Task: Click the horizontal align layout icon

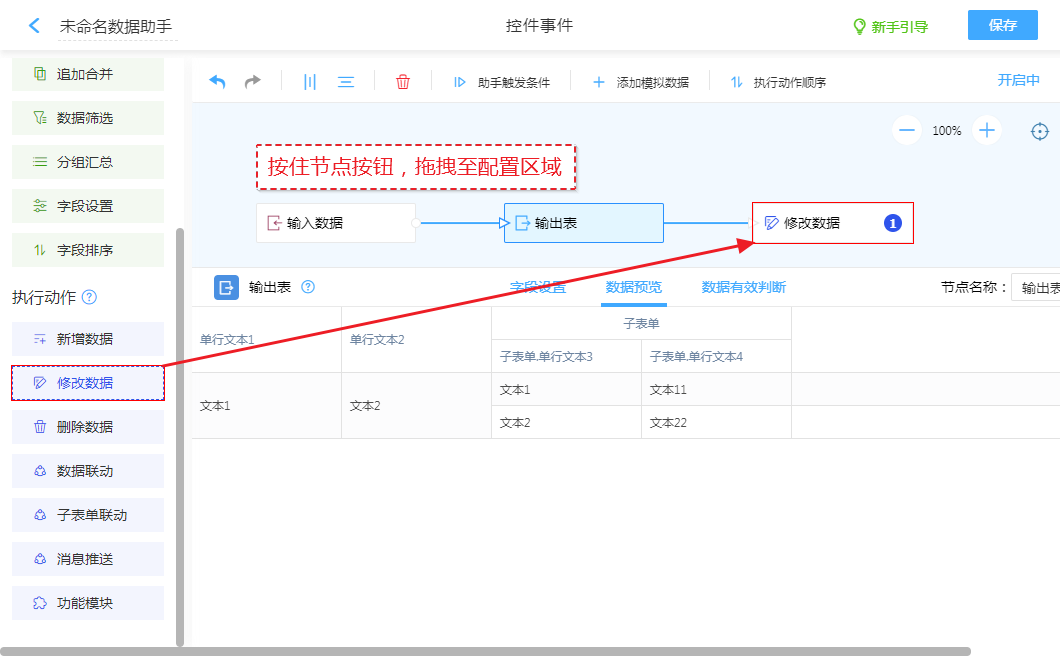Action: [x=346, y=82]
